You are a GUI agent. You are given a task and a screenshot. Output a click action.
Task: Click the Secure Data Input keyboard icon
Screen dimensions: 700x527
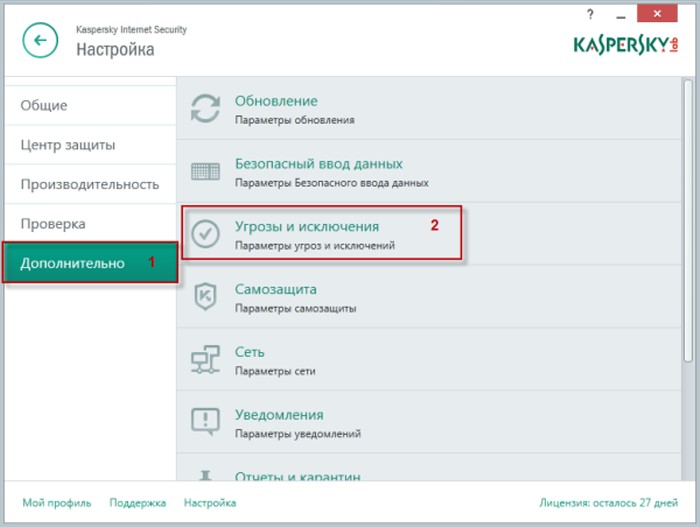tap(205, 171)
